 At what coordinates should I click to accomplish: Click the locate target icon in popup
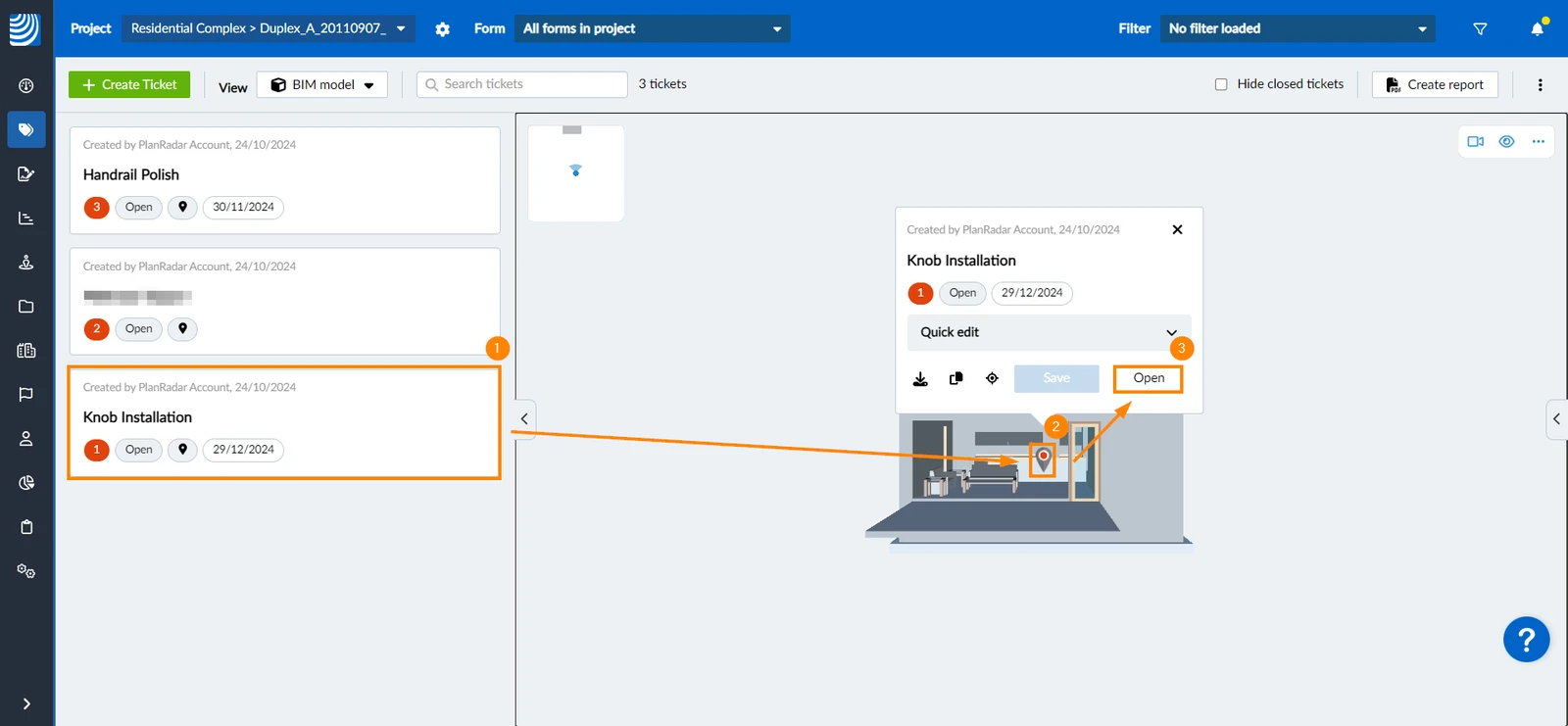tap(992, 378)
